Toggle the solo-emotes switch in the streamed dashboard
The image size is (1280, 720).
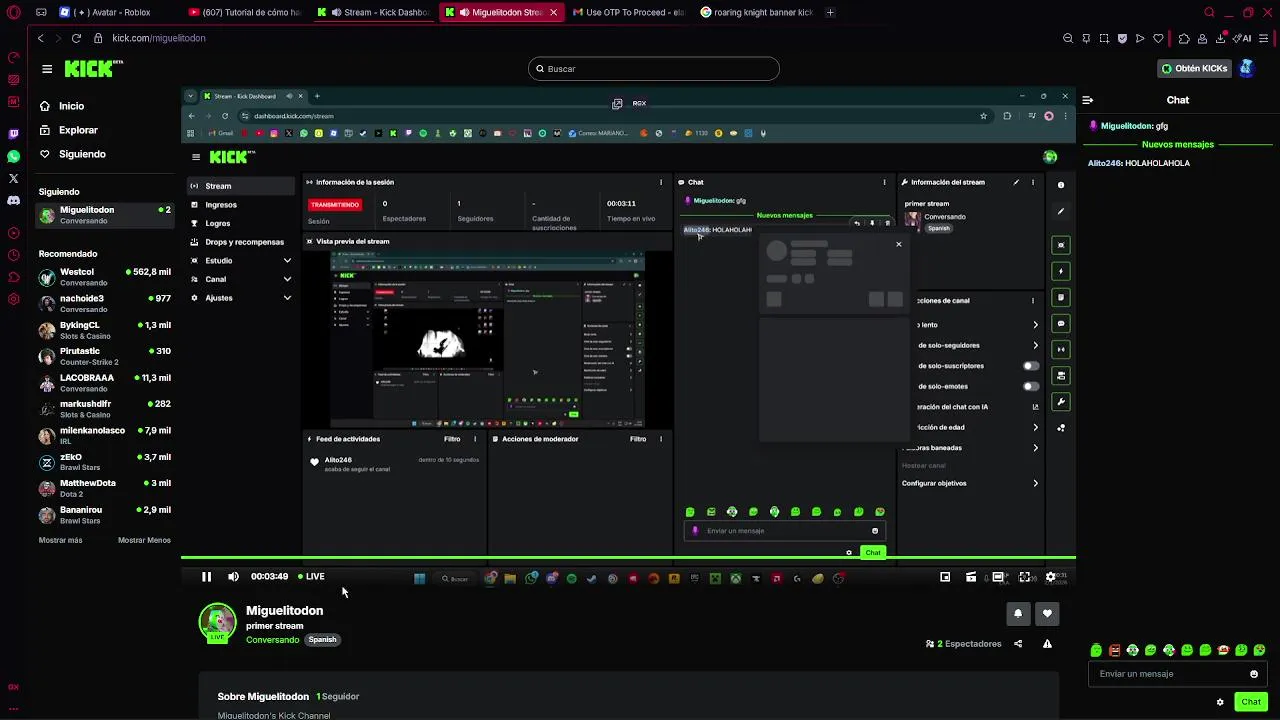point(1030,386)
